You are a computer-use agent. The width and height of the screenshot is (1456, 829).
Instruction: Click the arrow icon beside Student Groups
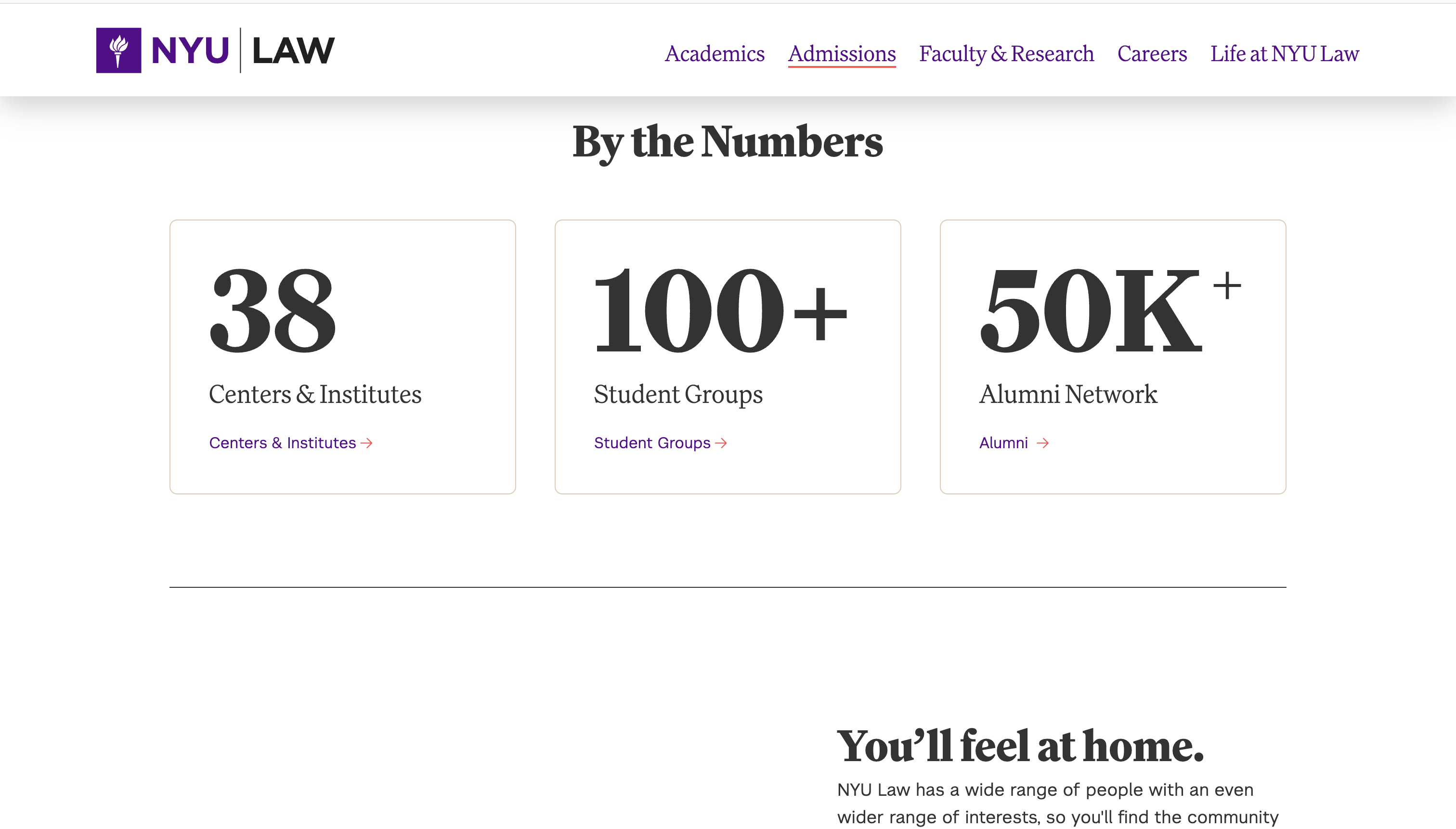point(721,443)
